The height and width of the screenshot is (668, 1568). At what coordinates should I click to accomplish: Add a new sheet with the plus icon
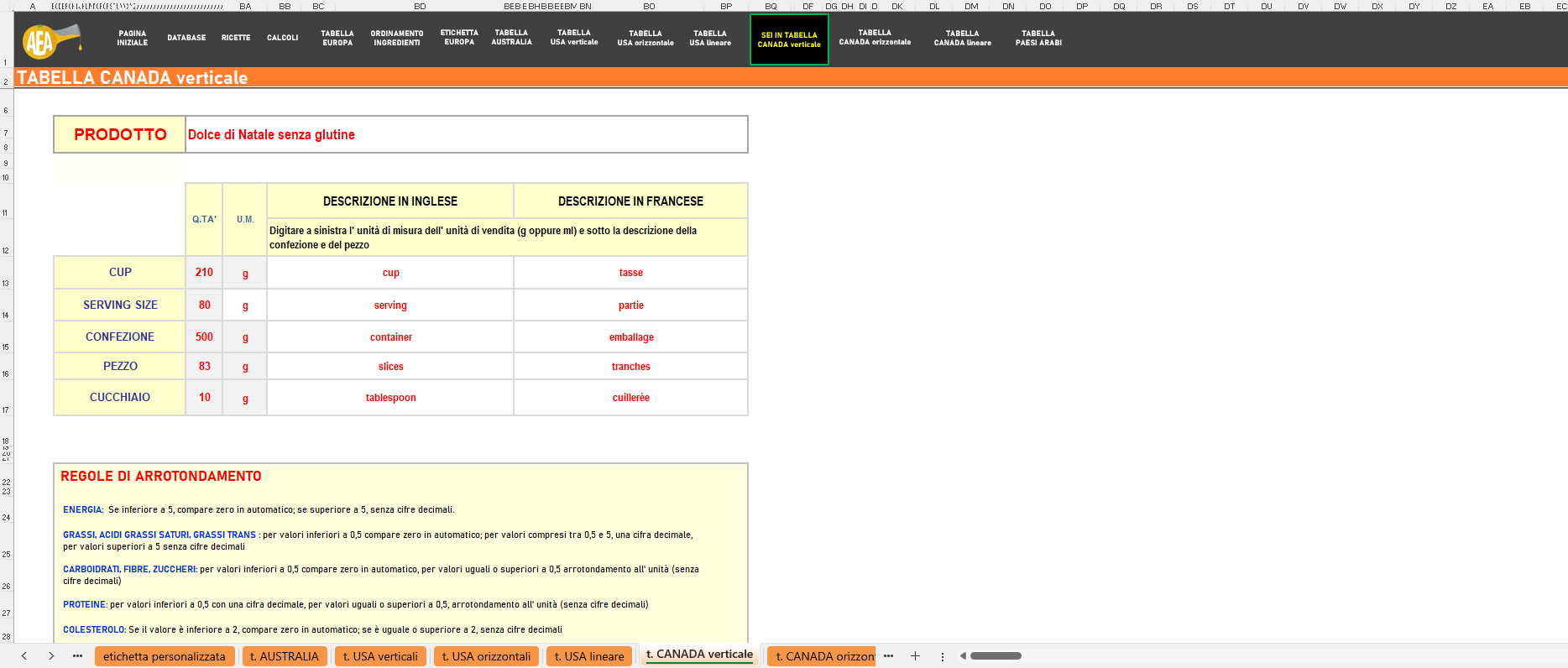point(916,656)
